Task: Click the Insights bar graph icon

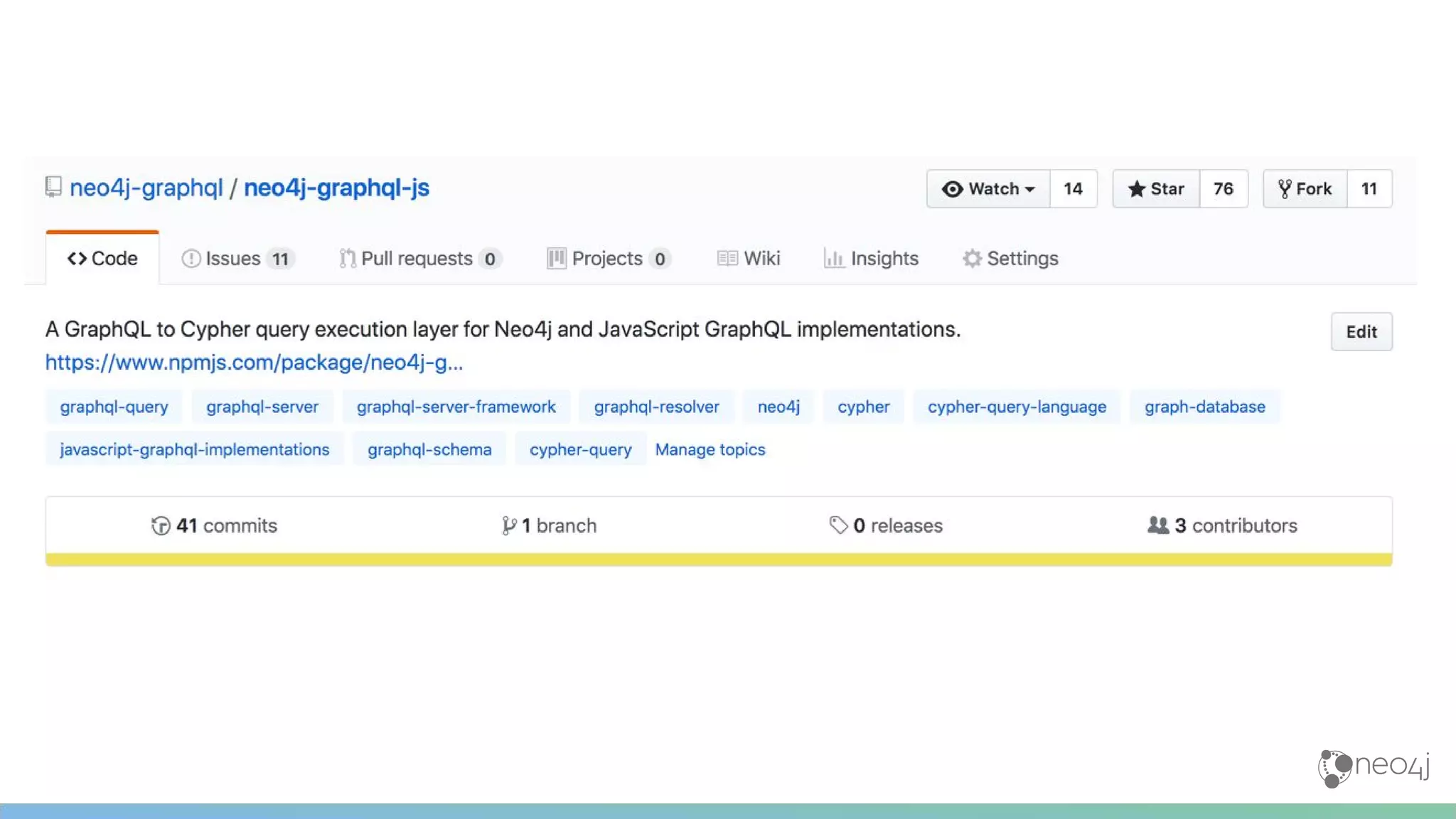Action: point(833,259)
